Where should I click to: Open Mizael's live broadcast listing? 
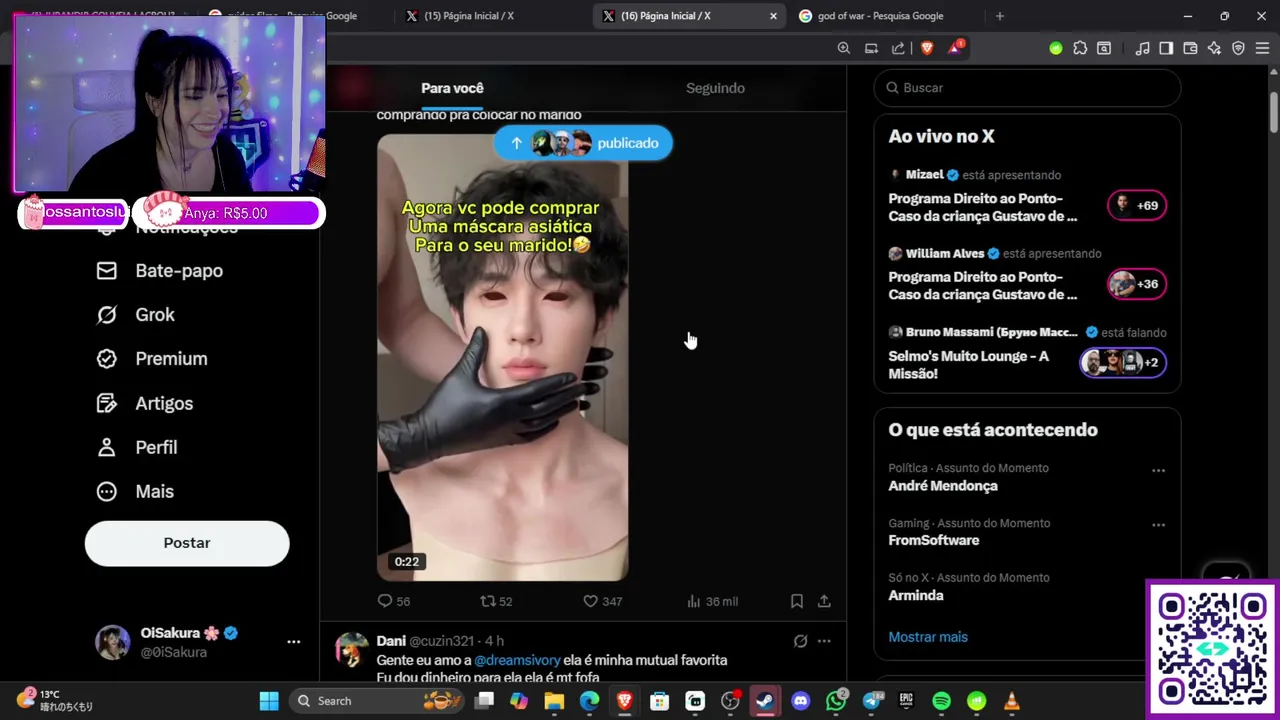pyautogui.click(x=1027, y=198)
